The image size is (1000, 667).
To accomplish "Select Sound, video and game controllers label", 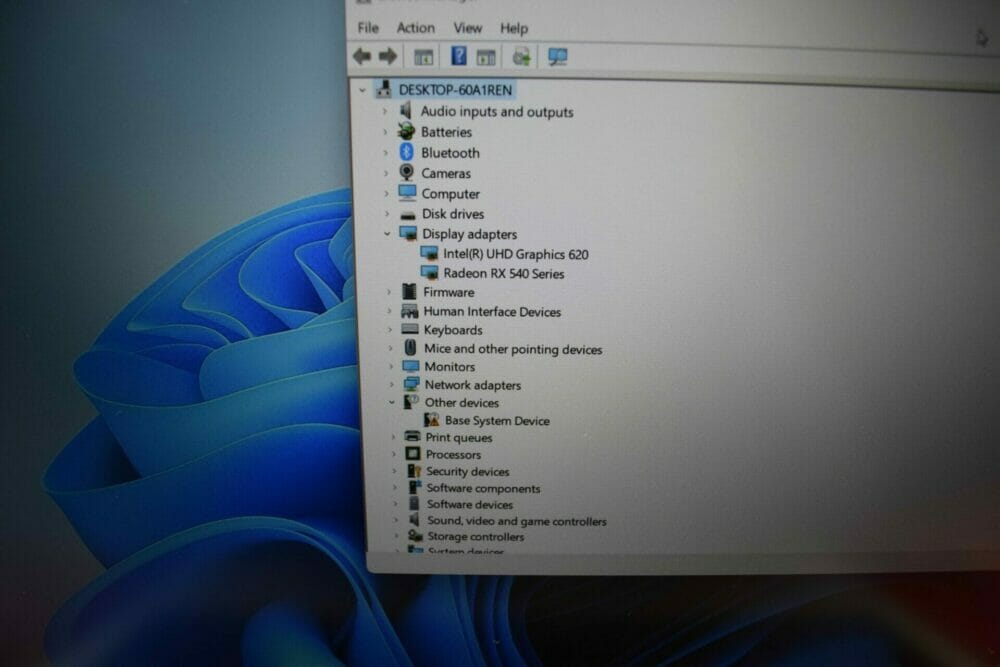I will pos(517,521).
